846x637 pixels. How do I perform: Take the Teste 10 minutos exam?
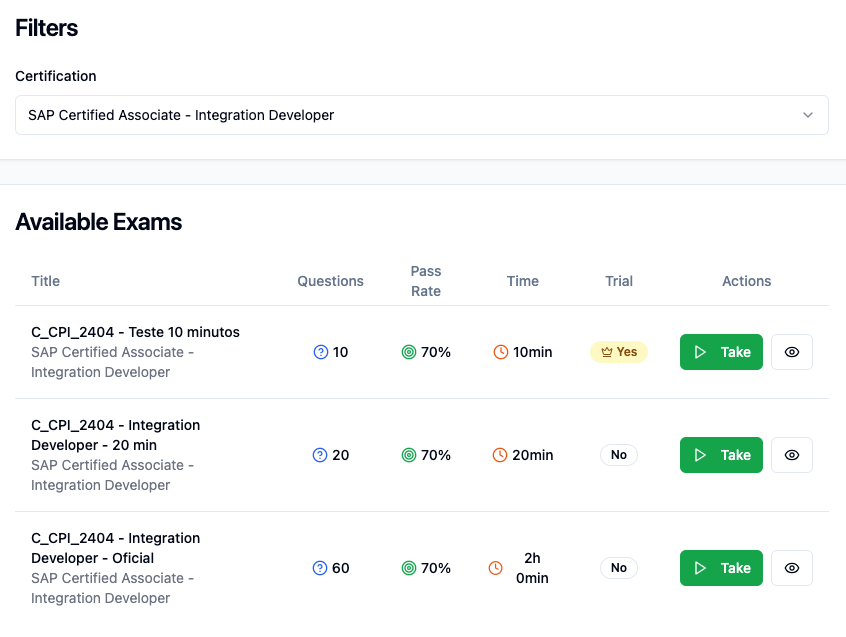click(x=721, y=352)
